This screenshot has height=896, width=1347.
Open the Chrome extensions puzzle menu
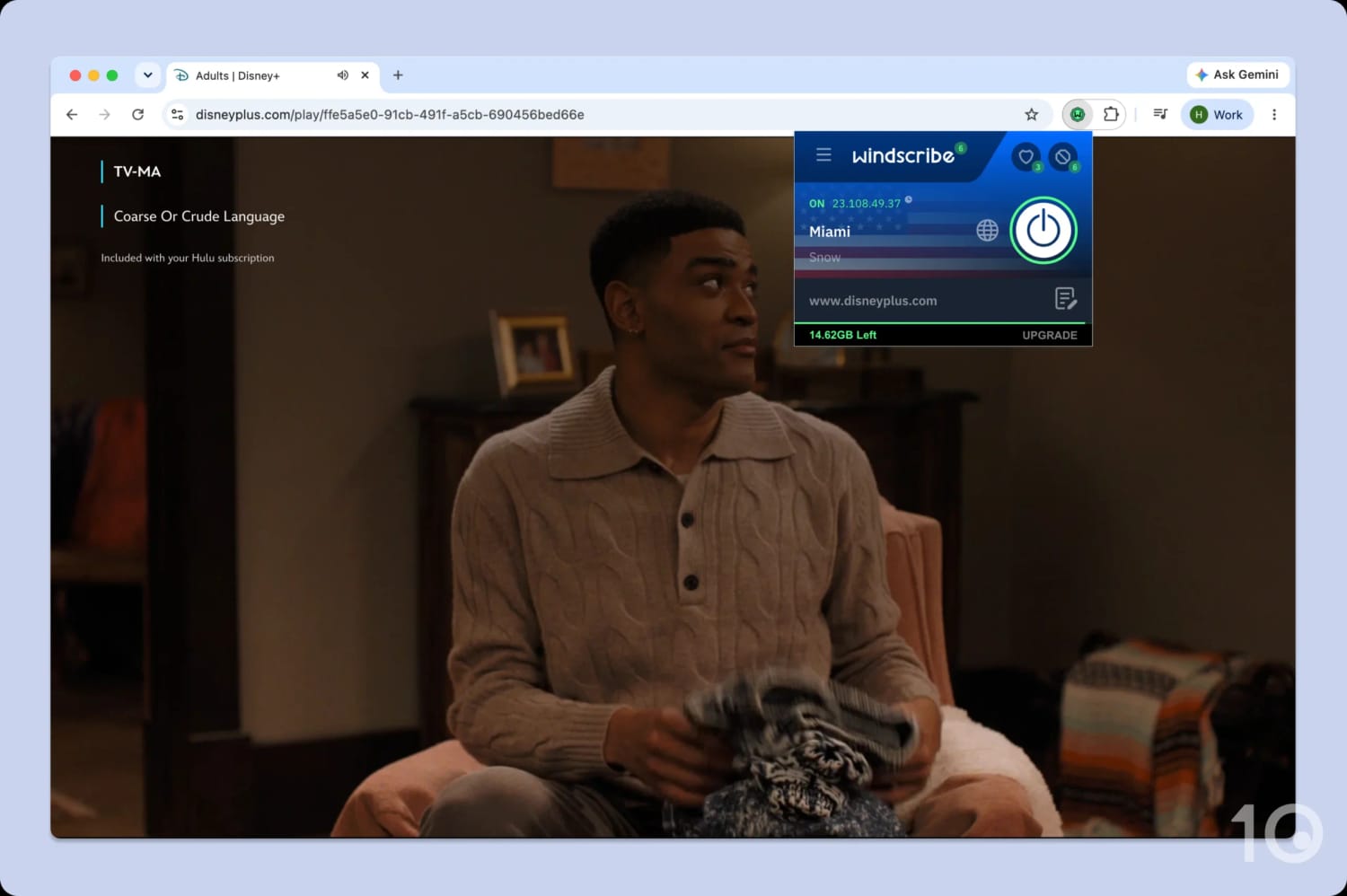1111,114
